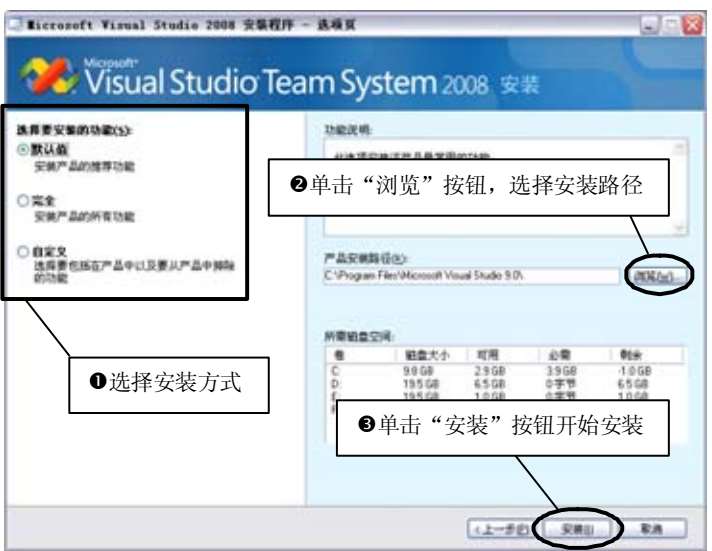Viewport: 712px width, 551px height.
Task: Click the 9.8 GB disk size cell
Action: click(420, 371)
